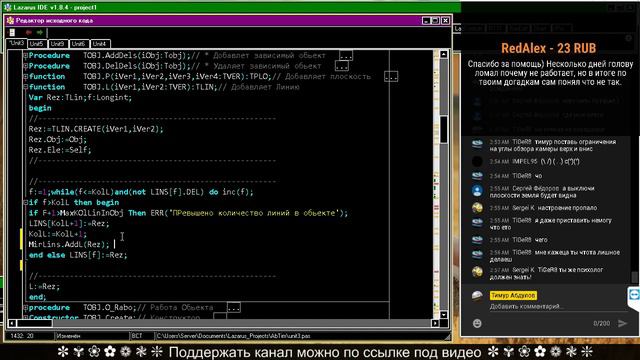
Task: Click the 'ВСТ' insert mode status field
Action: click(142, 336)
